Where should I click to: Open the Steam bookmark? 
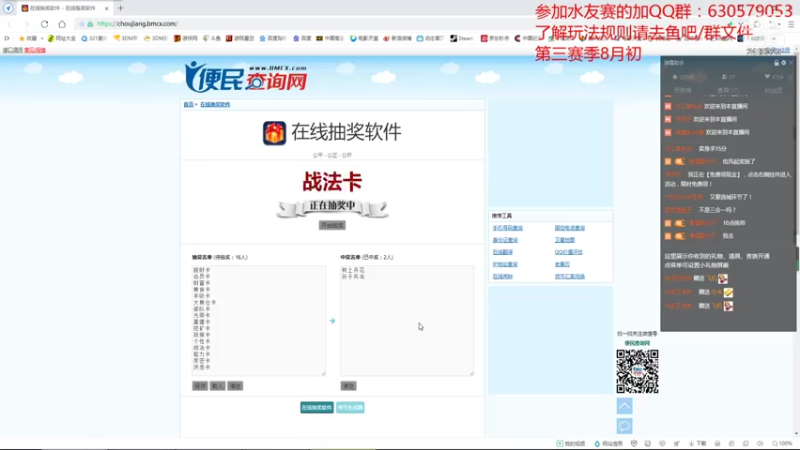click(462, 38)
